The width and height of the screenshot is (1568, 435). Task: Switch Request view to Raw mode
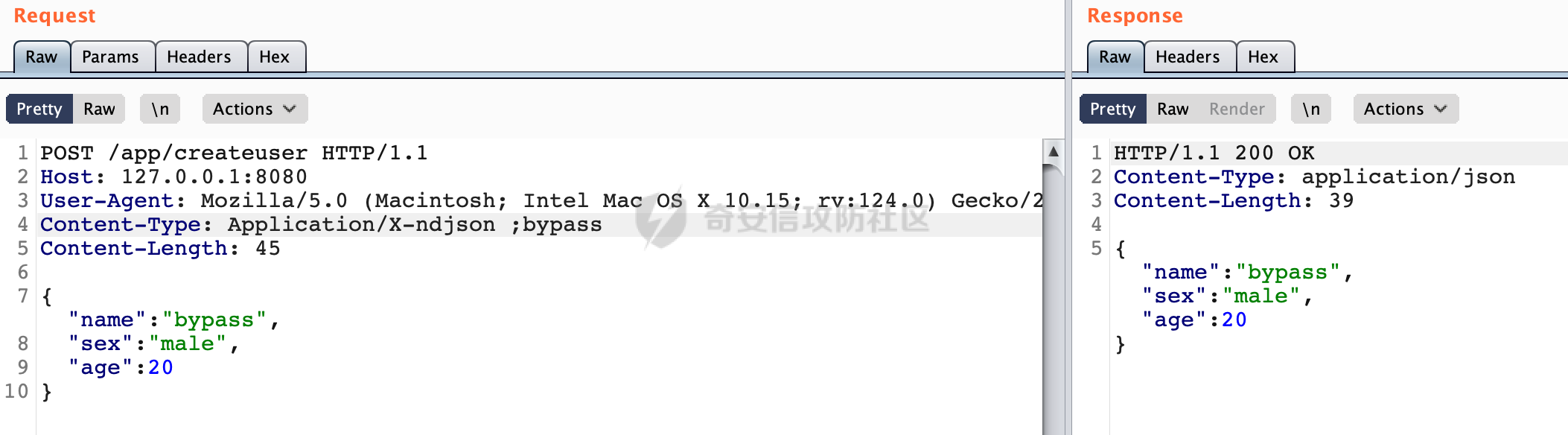pyautogui.click(x=99, y=109)
